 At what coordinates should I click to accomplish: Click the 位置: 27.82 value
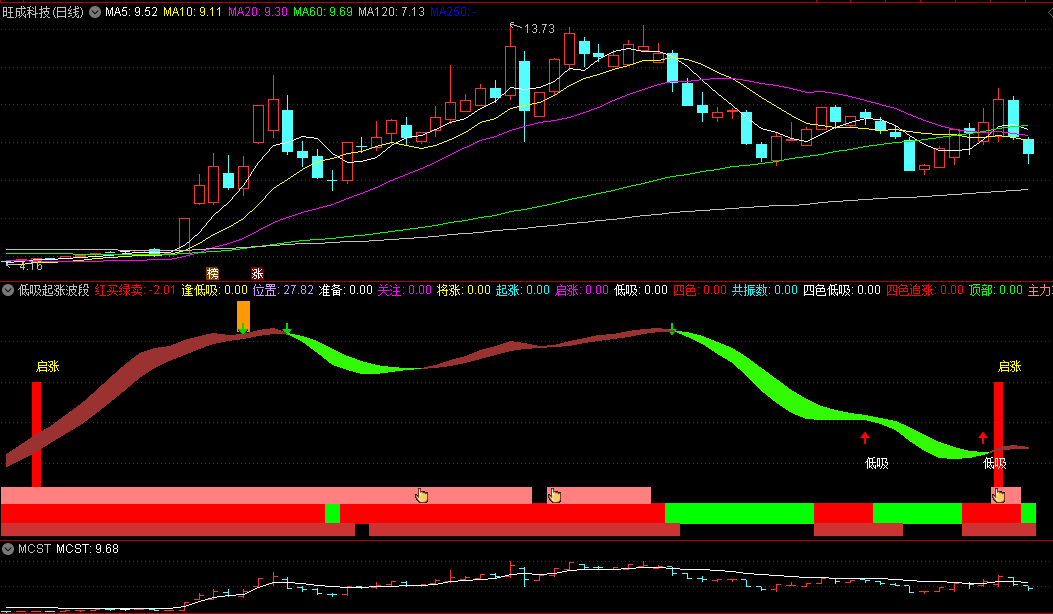(x=283, y=290)
